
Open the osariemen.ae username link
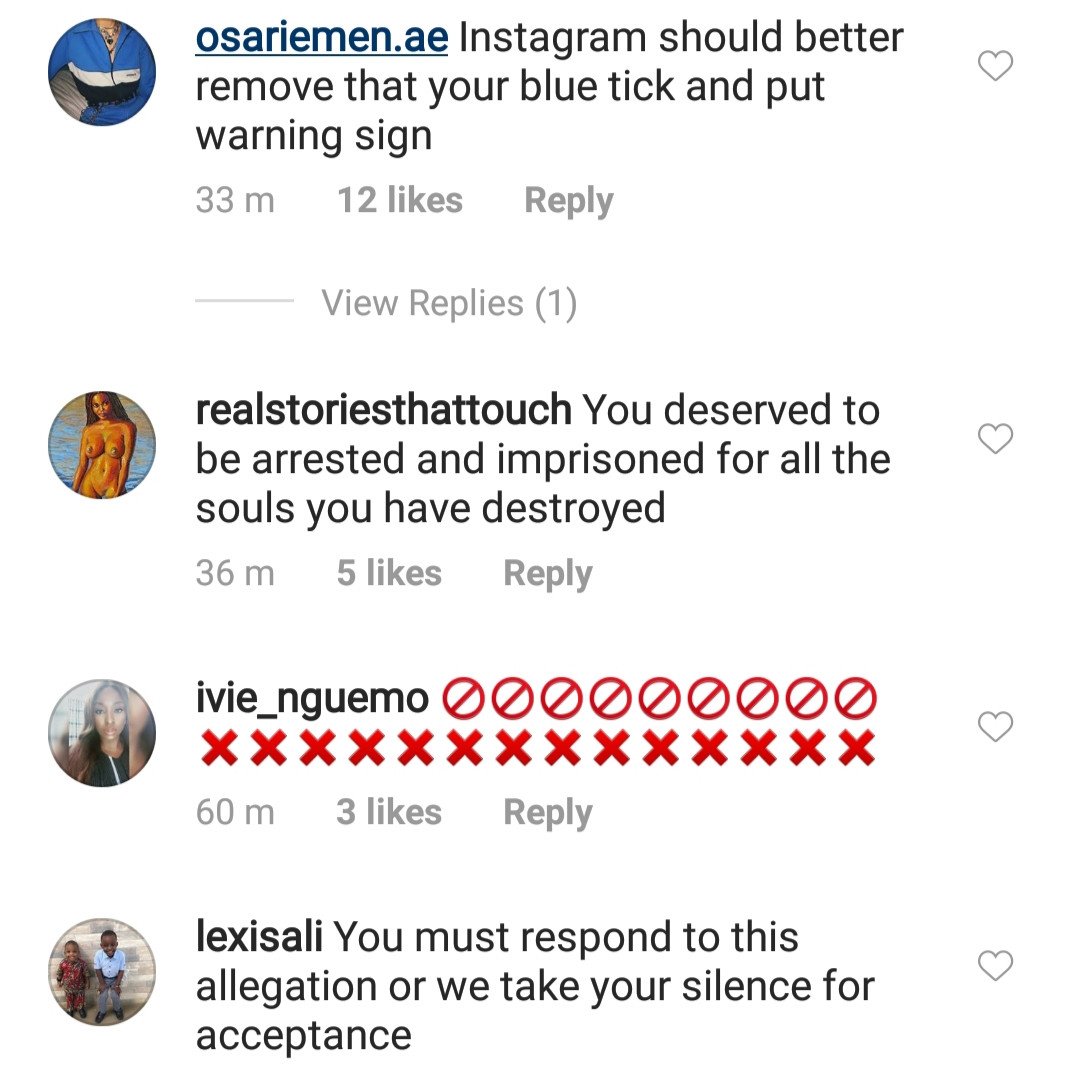322,38
